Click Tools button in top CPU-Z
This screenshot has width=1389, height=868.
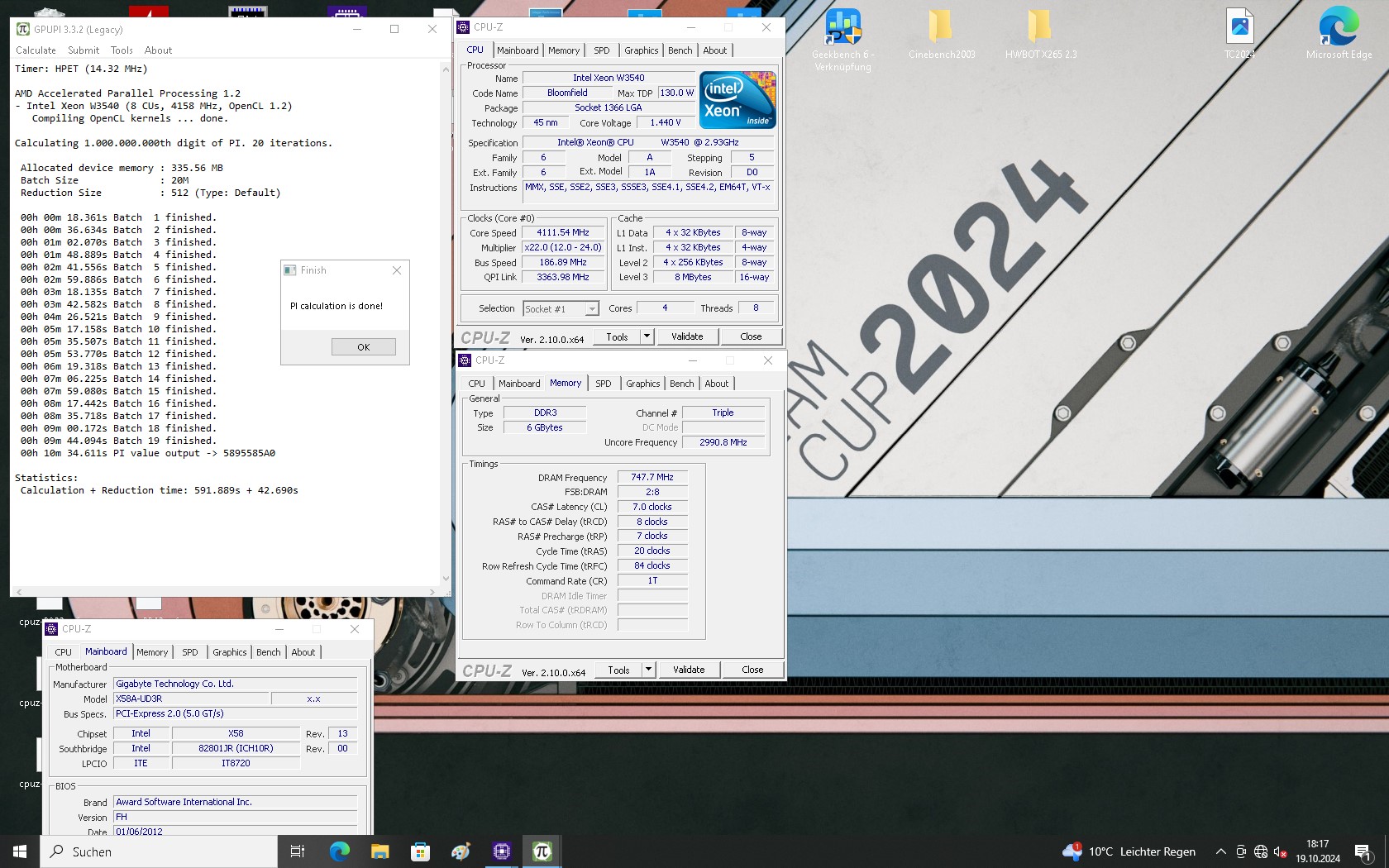617,337
